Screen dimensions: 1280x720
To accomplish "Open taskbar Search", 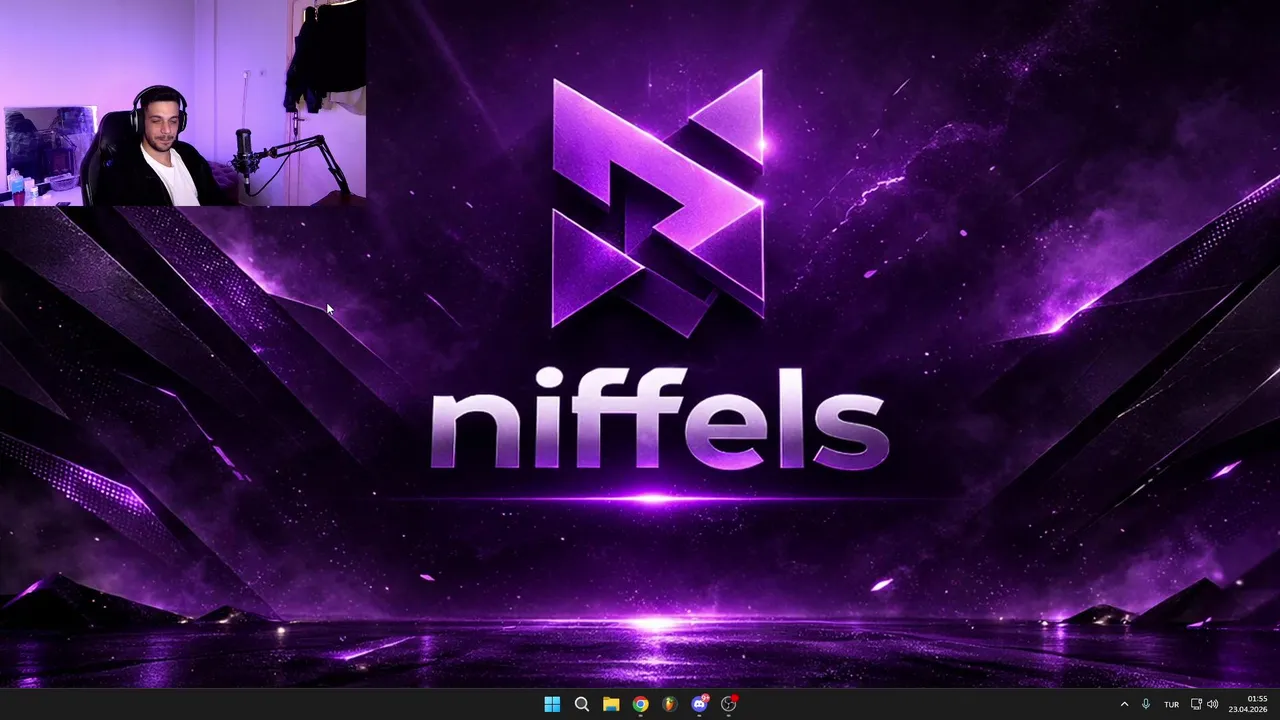I will pos(581,704).
